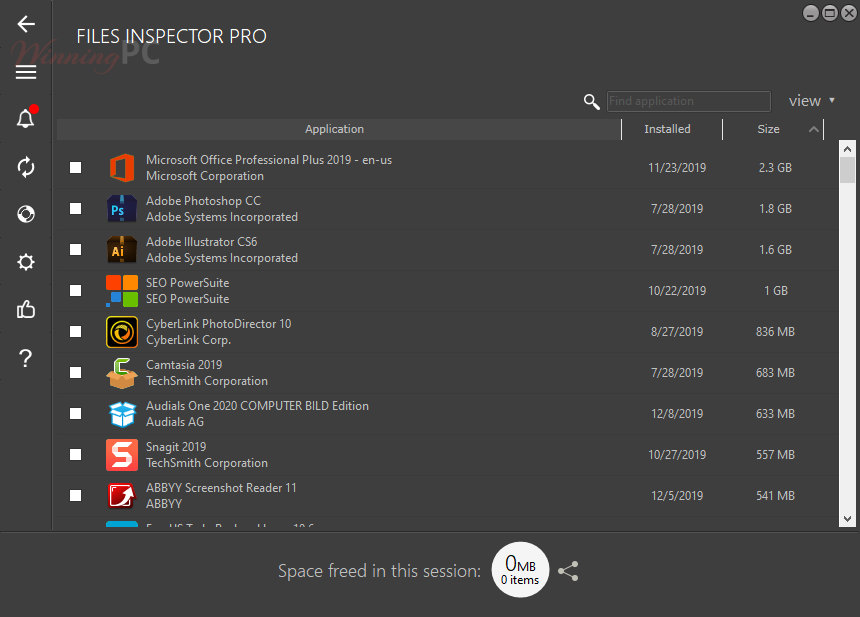
Task: Click the 836 MB size value
Action: [x=775, y=332]
